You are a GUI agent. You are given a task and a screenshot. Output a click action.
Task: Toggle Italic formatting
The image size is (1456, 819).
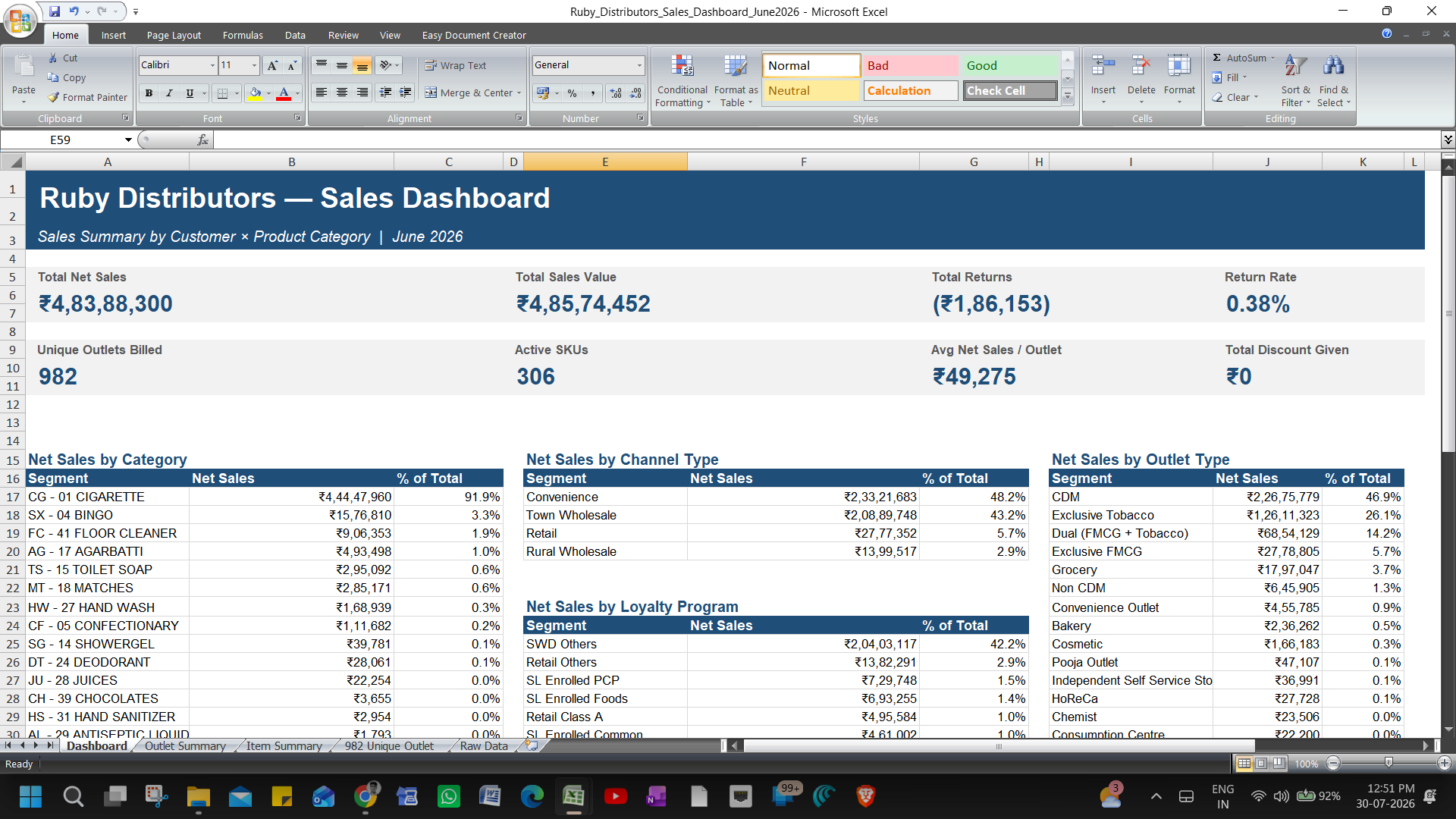pyautogui.click(x=169, y=93)
